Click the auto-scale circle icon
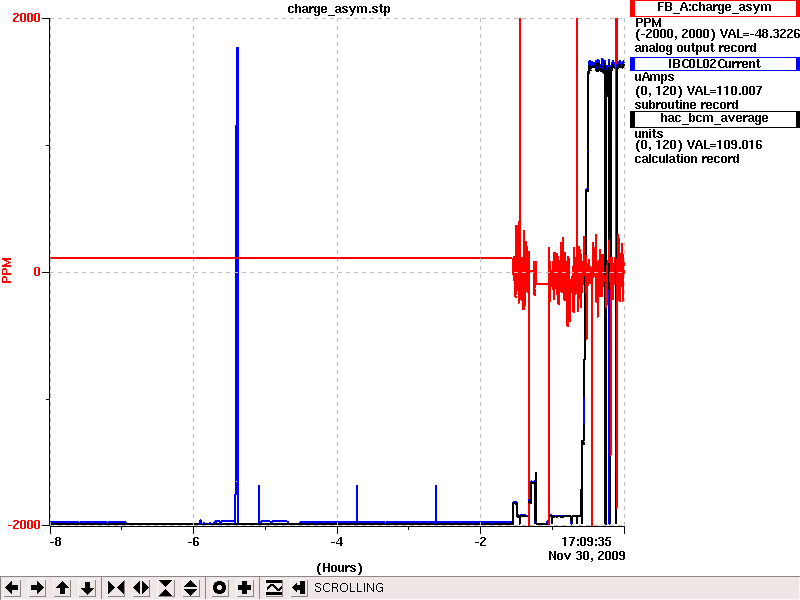 [x=219, y=588]
